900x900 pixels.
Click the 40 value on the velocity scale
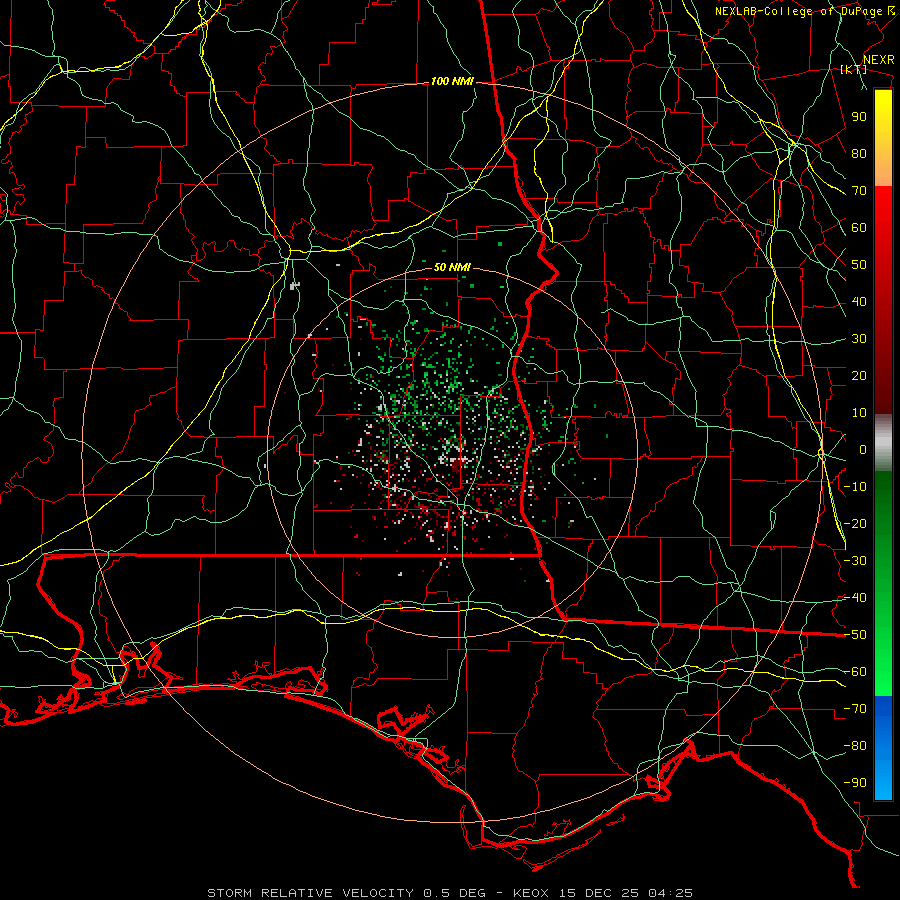click(x=859, y=302)
